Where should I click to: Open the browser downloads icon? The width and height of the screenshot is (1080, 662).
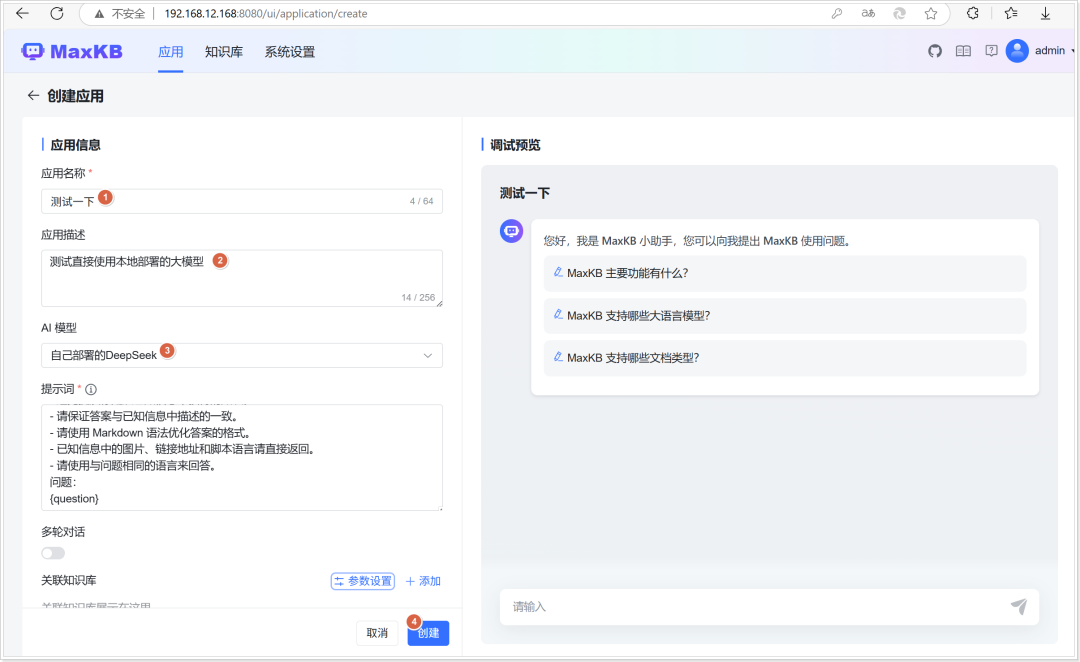pos(1045,13)
